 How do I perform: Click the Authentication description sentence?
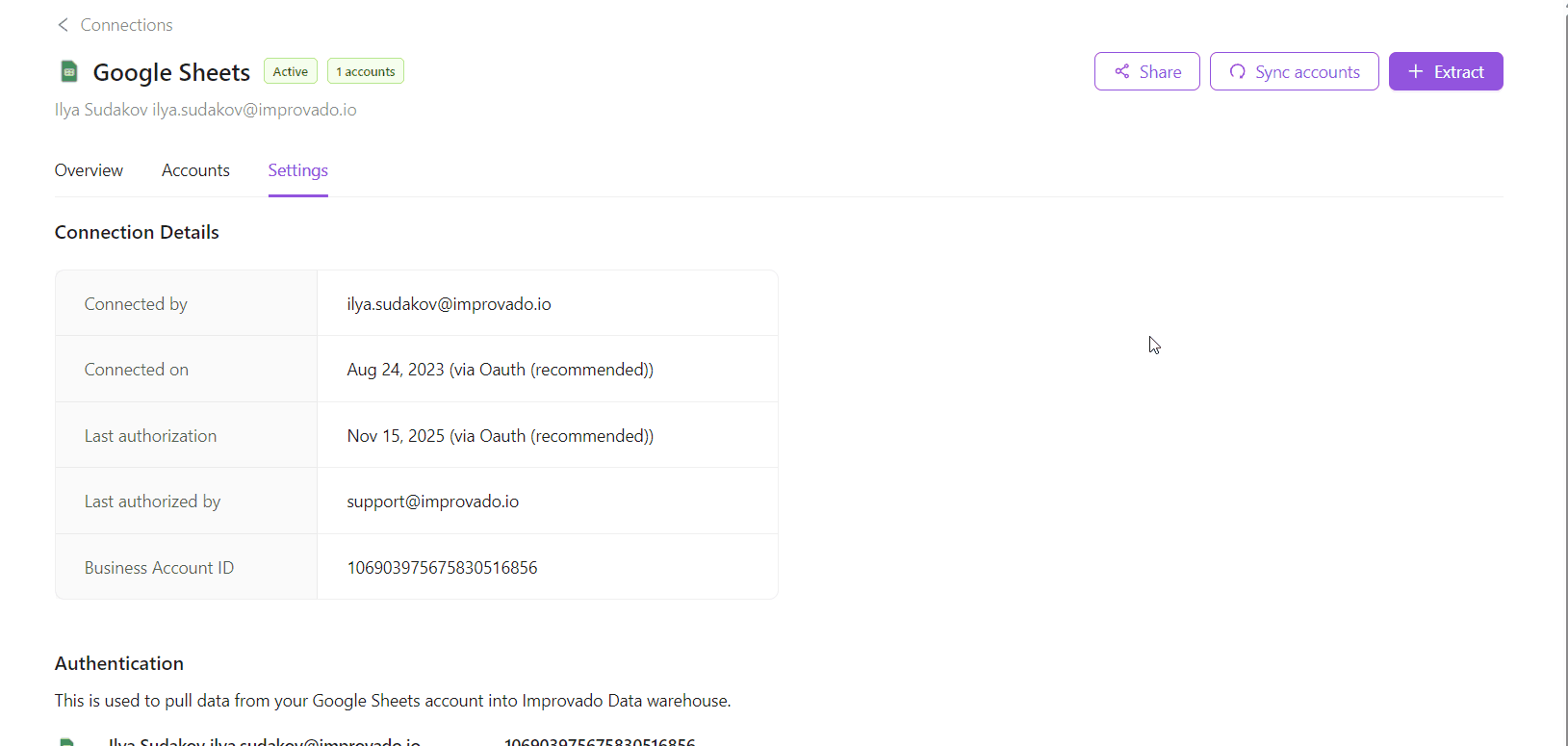(x=393, y=701)
